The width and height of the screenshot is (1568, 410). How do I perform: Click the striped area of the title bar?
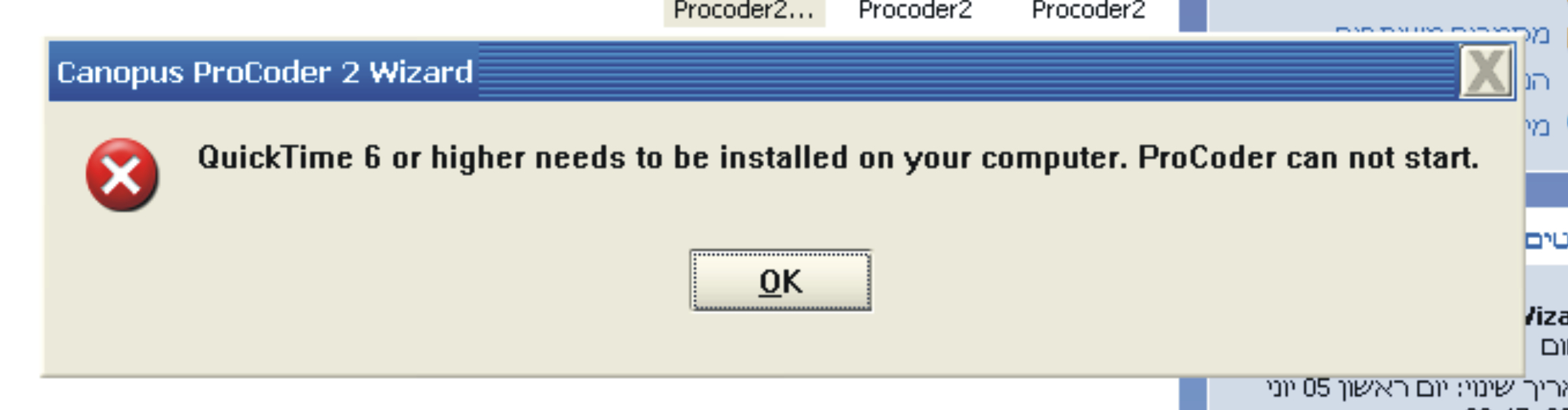966,72
